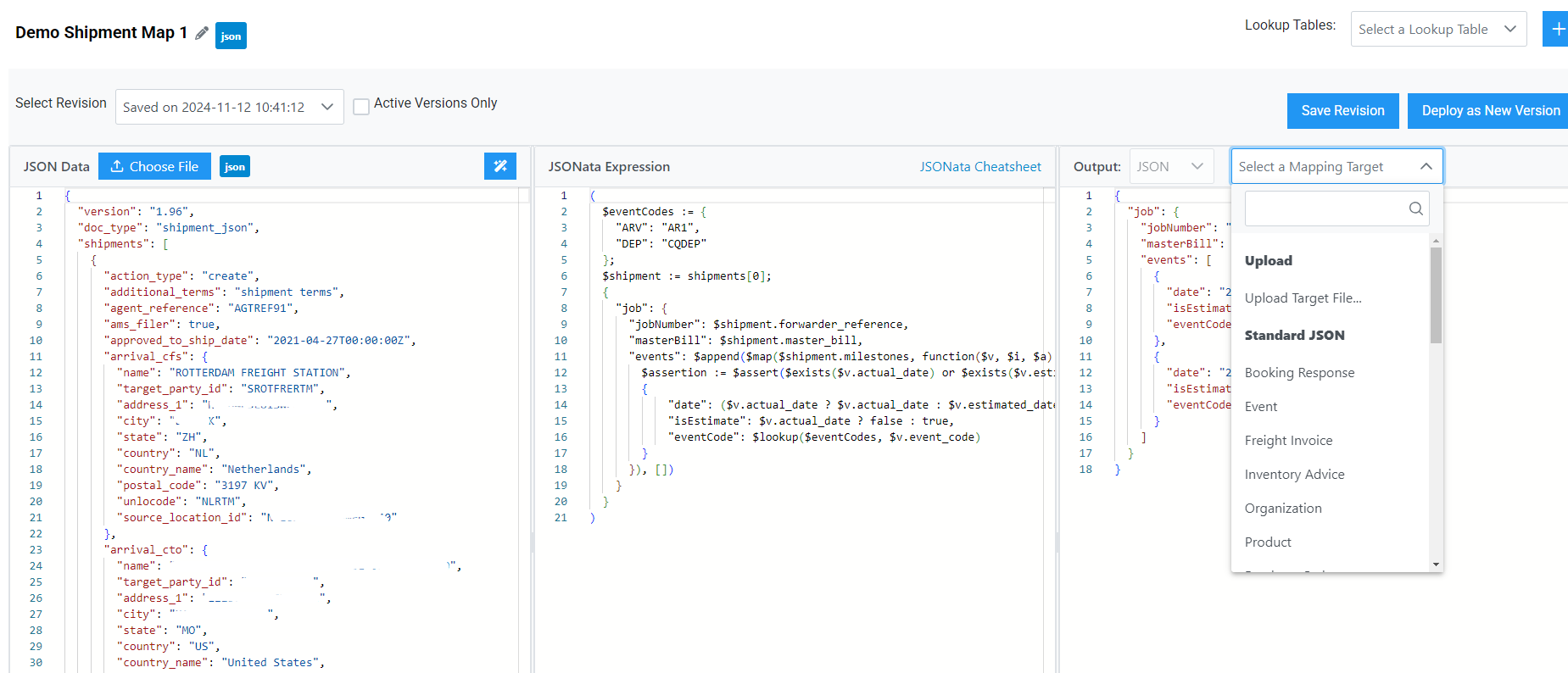Select Product mapping target

1268,542
